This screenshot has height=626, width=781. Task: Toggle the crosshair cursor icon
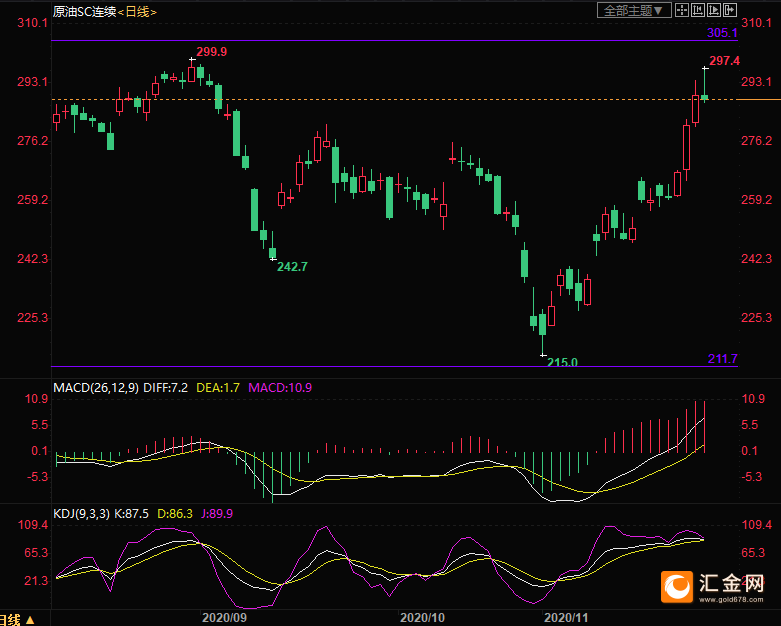[x=682, y=10]
